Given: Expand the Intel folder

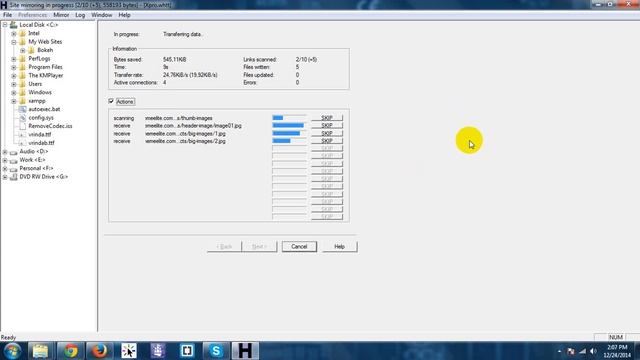Looking at the screenshot, I should [x=14, y=33].
